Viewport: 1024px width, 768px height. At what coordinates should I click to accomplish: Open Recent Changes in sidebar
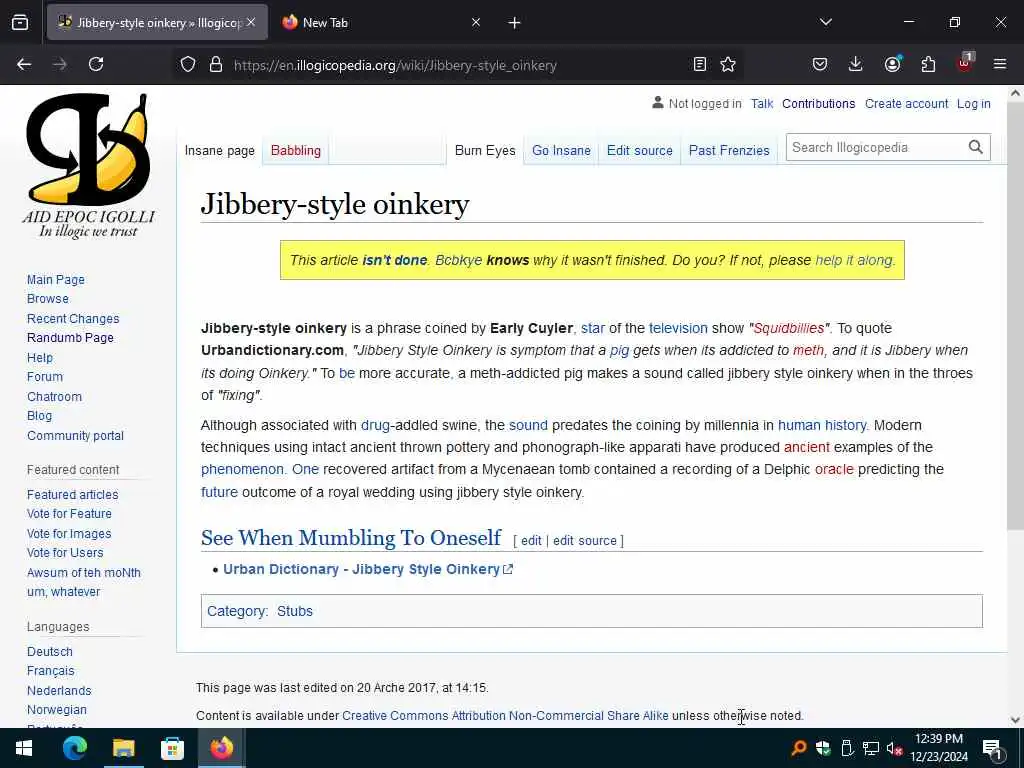(73, 319)
